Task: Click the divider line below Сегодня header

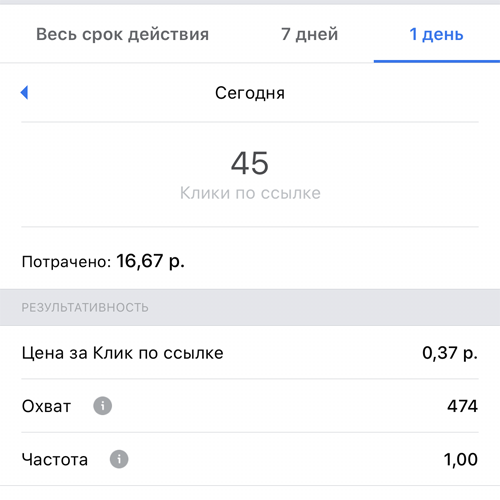Action: 250,122
